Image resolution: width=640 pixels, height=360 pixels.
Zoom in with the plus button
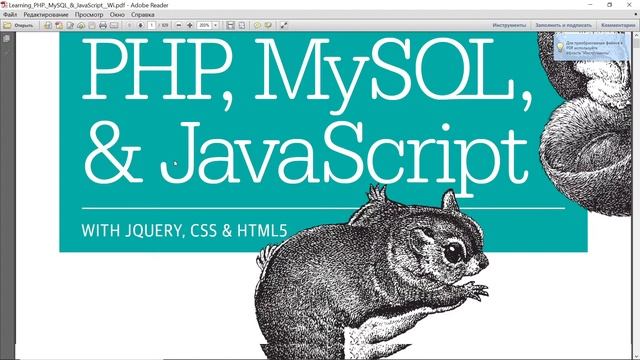pos(190,25)
